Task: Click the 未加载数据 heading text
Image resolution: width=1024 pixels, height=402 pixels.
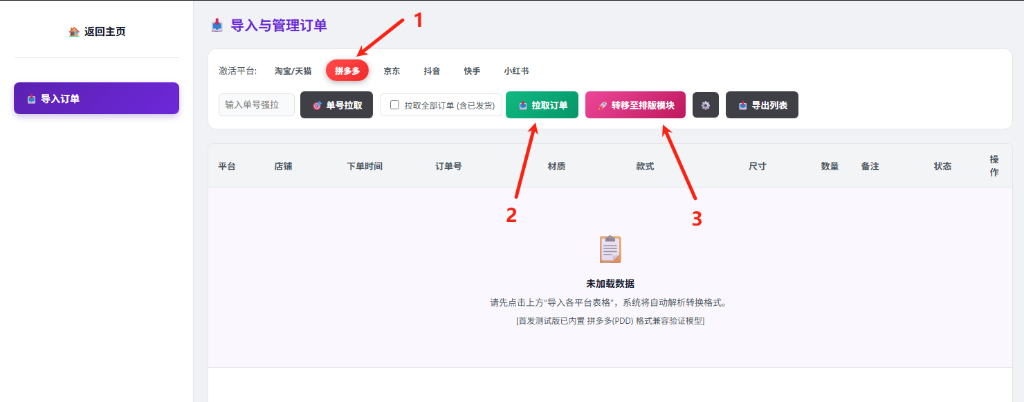Action: (611, 284)
